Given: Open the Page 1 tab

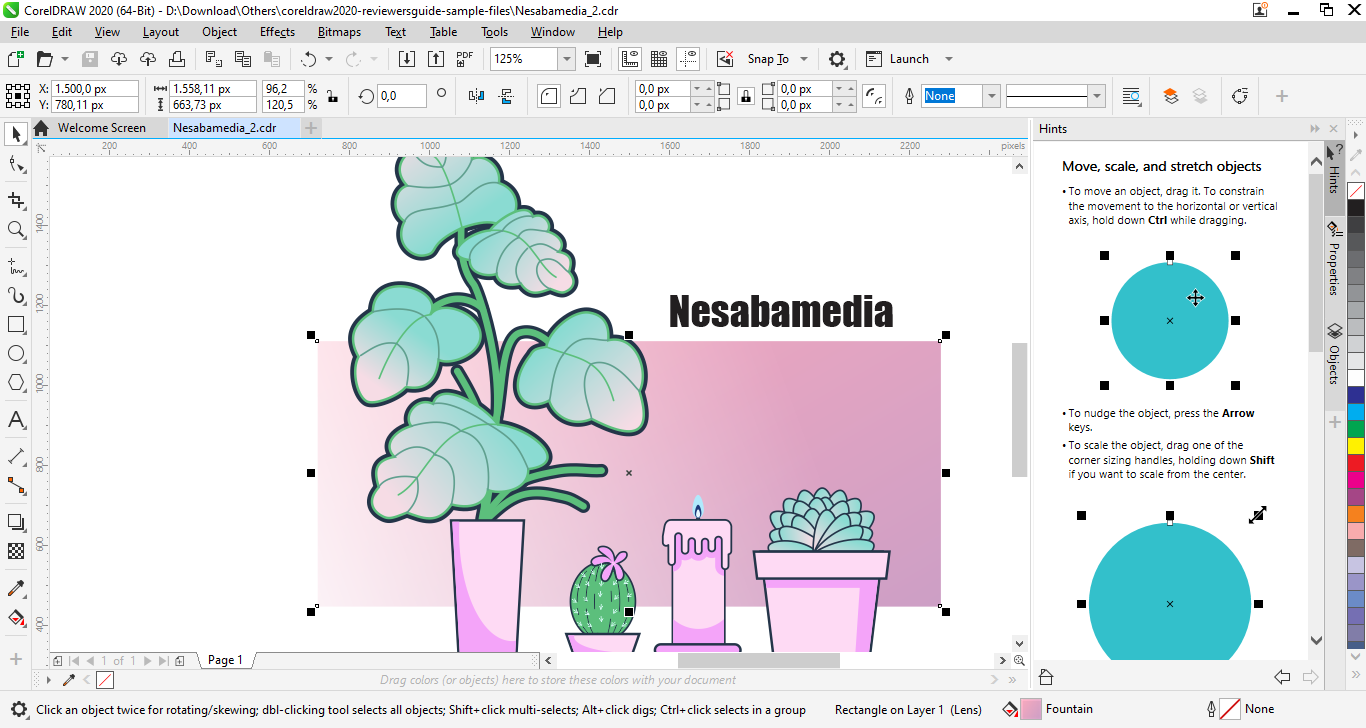Looking at the screenshot, I should [x=224, y=660].
